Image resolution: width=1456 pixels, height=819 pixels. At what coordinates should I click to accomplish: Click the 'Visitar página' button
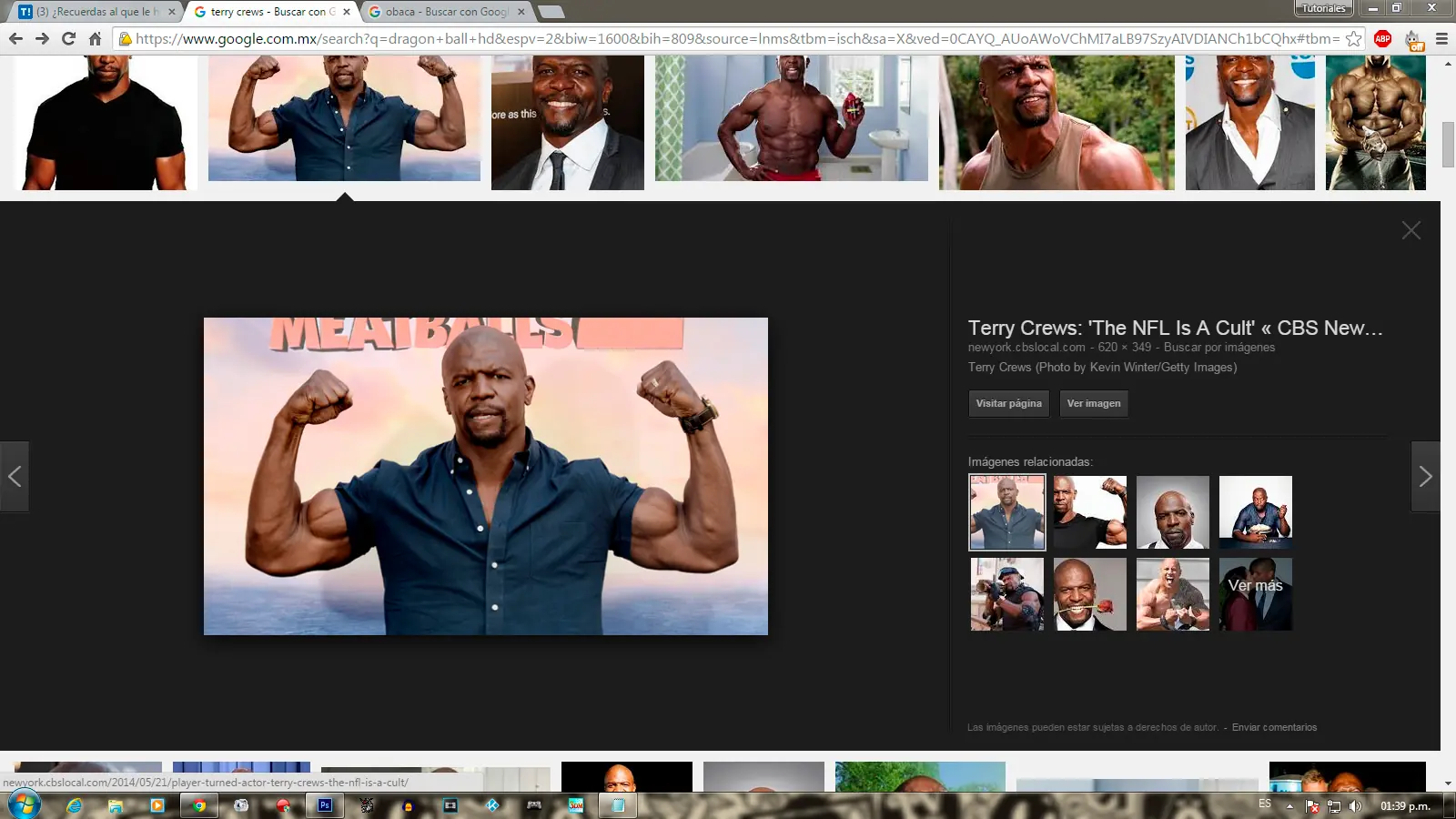[1009, 403]
